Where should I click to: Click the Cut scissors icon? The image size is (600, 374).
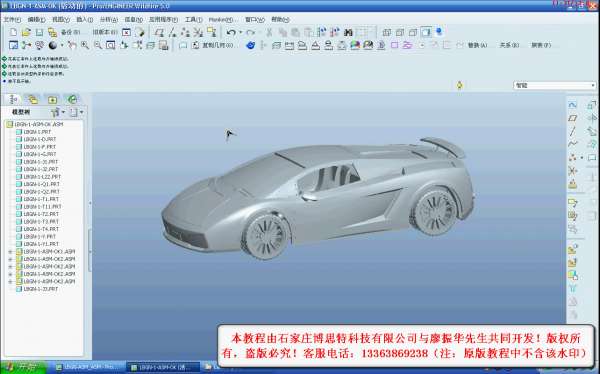tap(269, 33)
